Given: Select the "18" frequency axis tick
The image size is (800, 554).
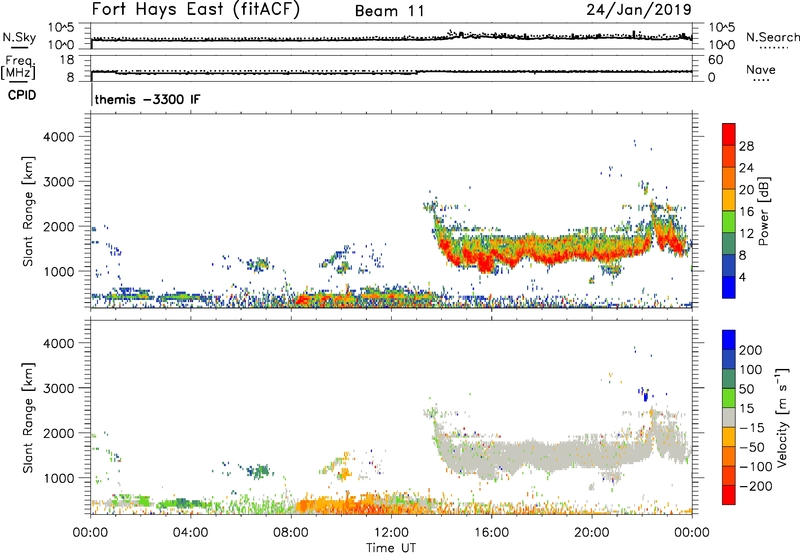Looking at the screenshot, I should (x=66, y=60).
